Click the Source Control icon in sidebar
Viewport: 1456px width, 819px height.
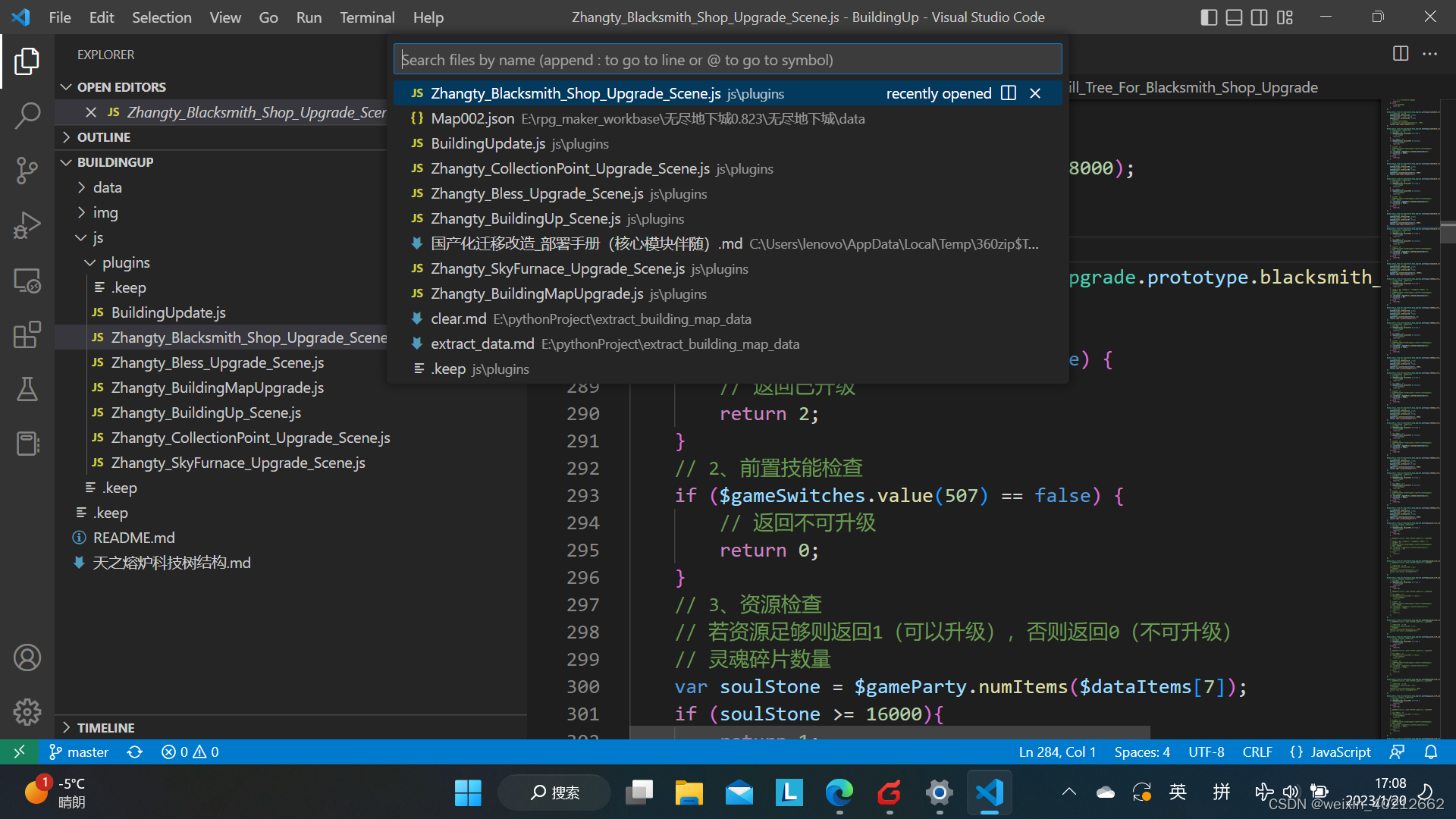(x=27, y=170)
